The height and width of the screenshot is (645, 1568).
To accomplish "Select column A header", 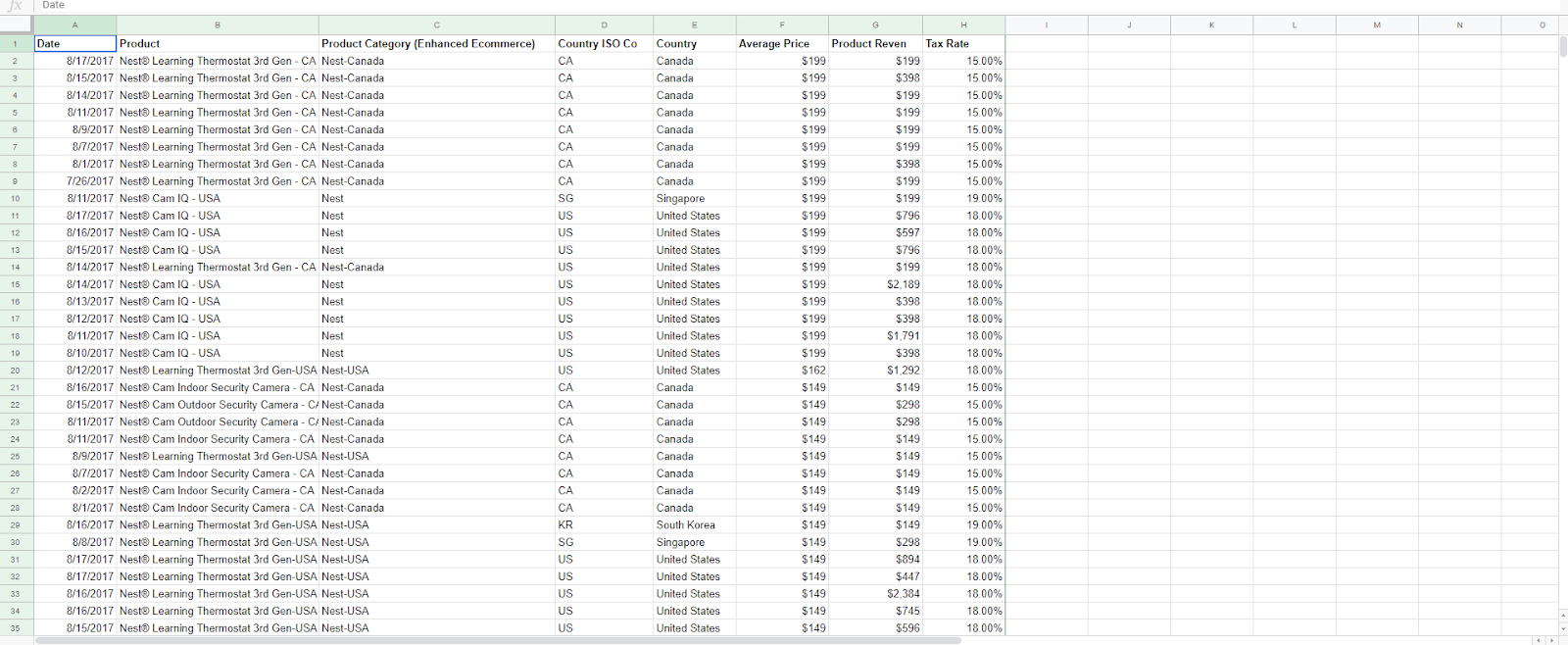I will click(x=75, y=25).
